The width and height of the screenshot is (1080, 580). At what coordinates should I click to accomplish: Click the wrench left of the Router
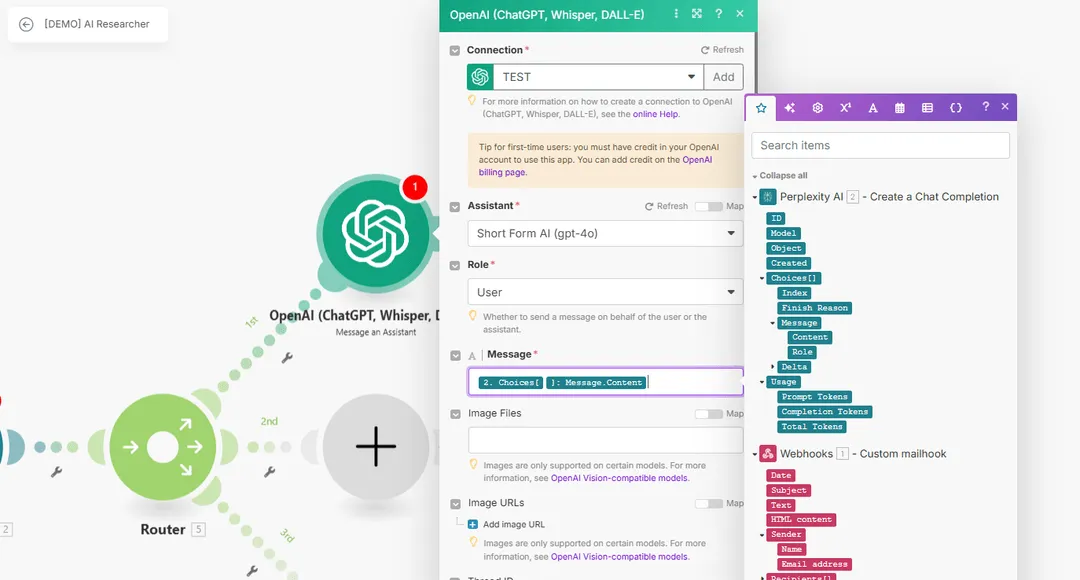tap(56, 472)
